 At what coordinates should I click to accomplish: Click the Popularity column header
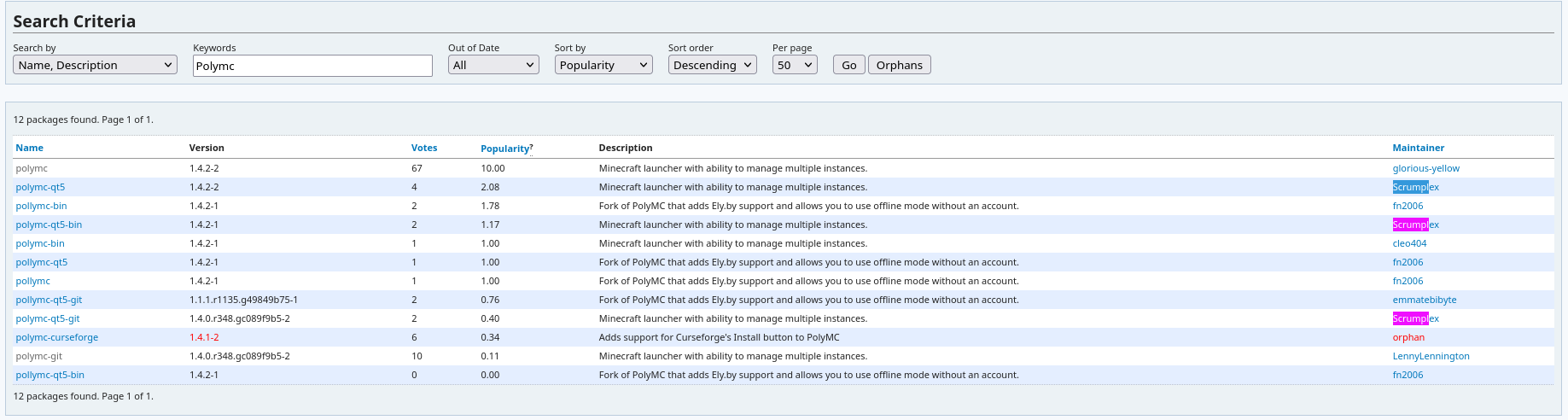point(504,149)
